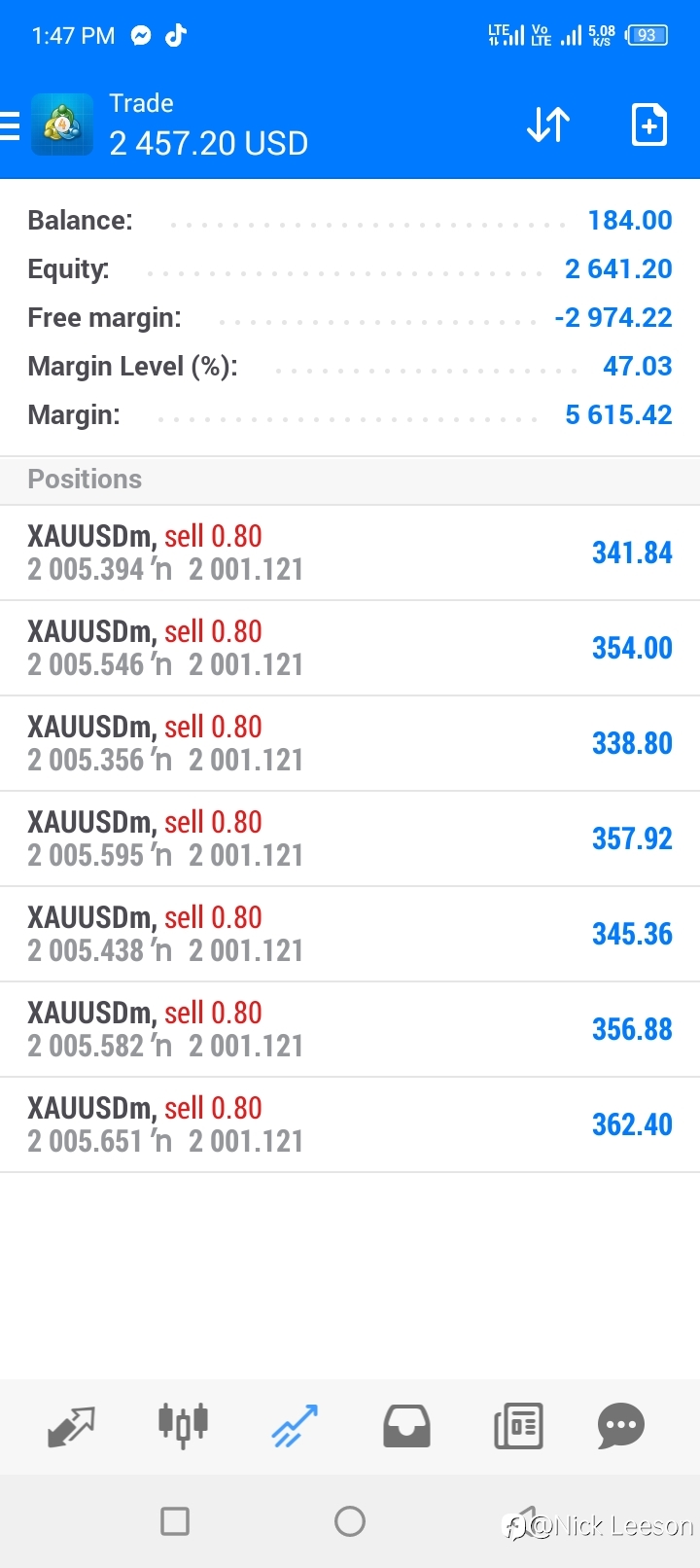Tap the sort positions arrows icon
This screenshot has width=700, height=1568.
pyautogui.click(x=548, y=125)
